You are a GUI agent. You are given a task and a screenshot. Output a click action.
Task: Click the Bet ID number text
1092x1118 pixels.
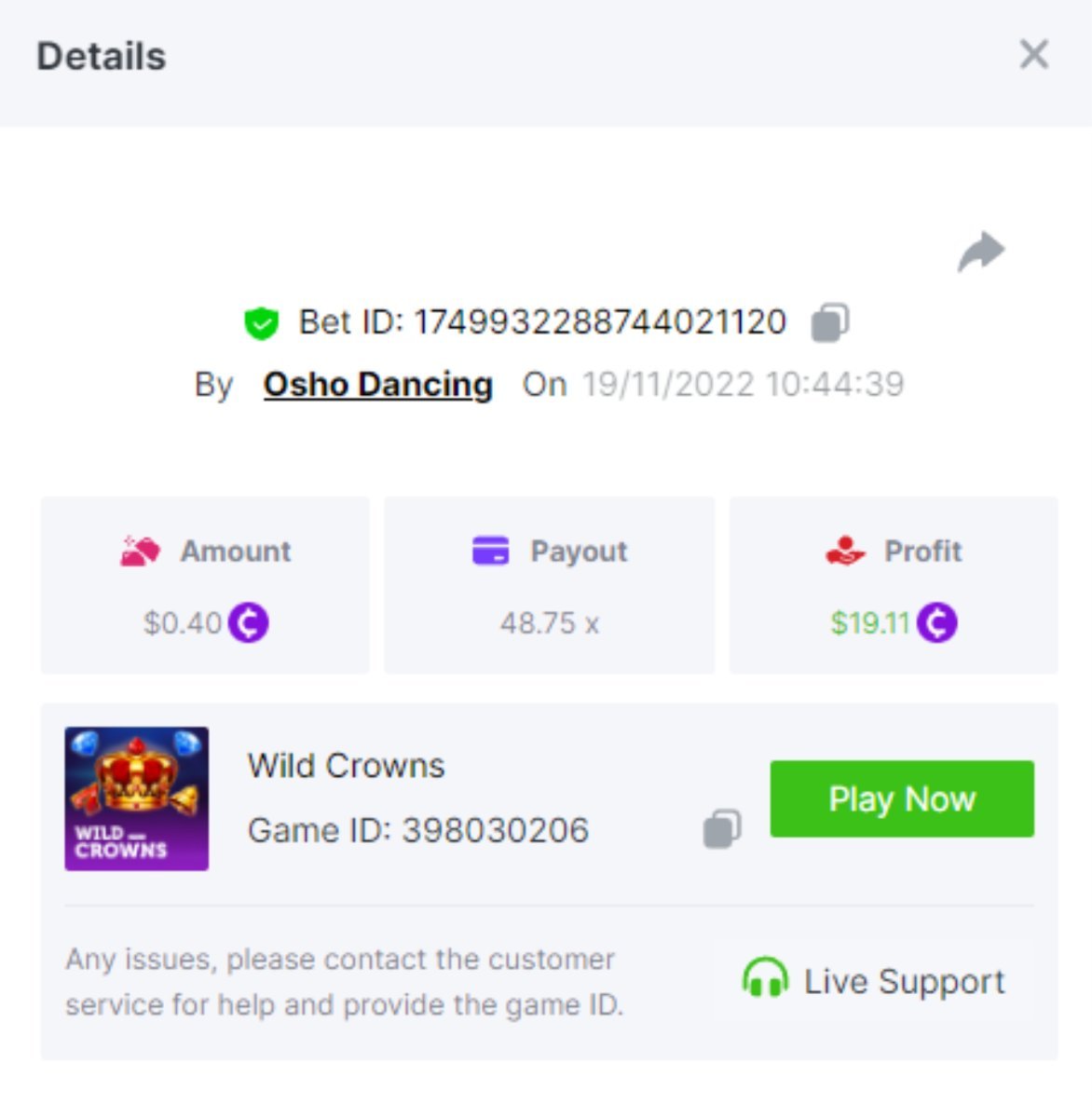pos(600,322)
